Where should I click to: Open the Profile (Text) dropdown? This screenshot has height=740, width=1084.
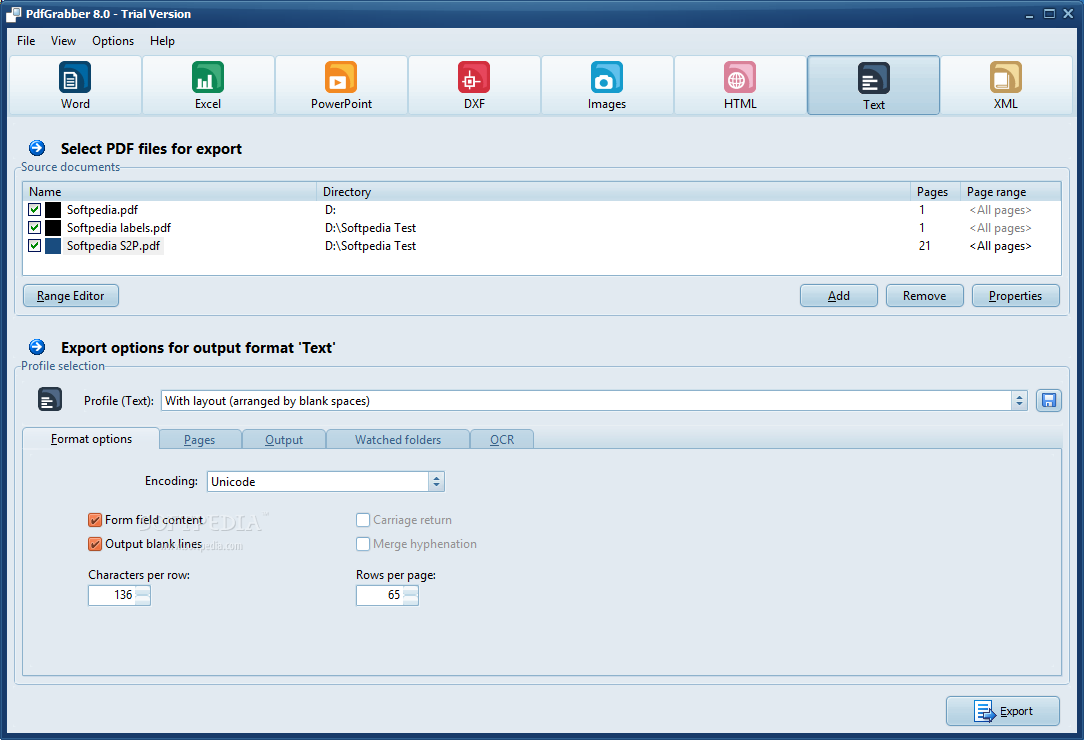point(1019,400)
